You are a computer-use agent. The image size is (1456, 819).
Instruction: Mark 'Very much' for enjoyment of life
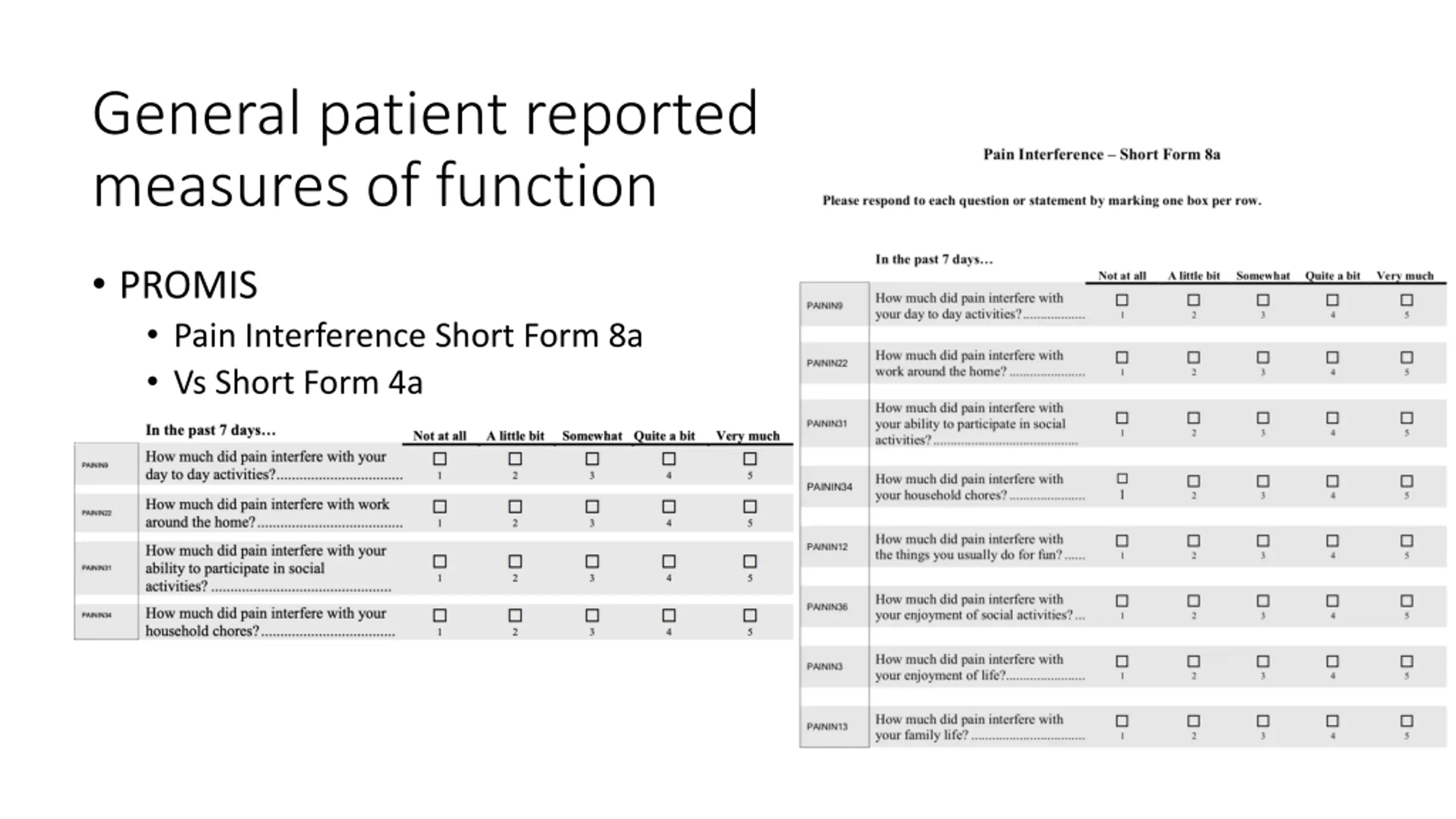(1407, 661)
